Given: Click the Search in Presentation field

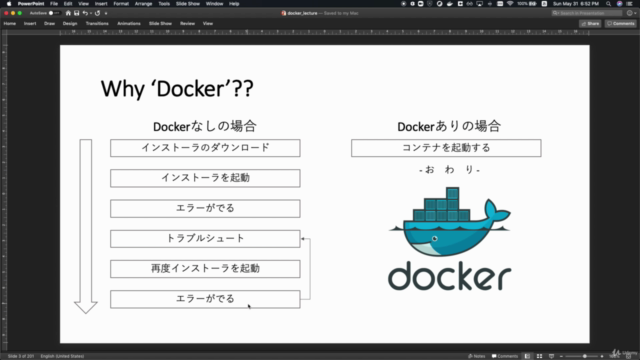Looking at the screenshot, I should coord(587,13).
